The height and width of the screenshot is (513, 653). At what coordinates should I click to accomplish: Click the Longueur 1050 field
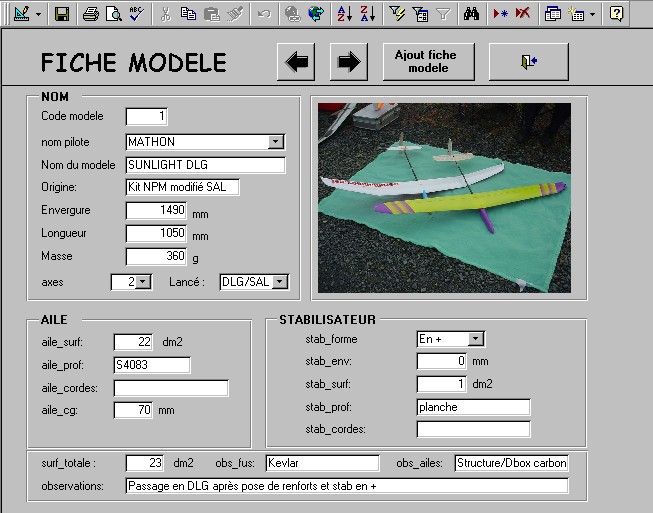[156, 233]
